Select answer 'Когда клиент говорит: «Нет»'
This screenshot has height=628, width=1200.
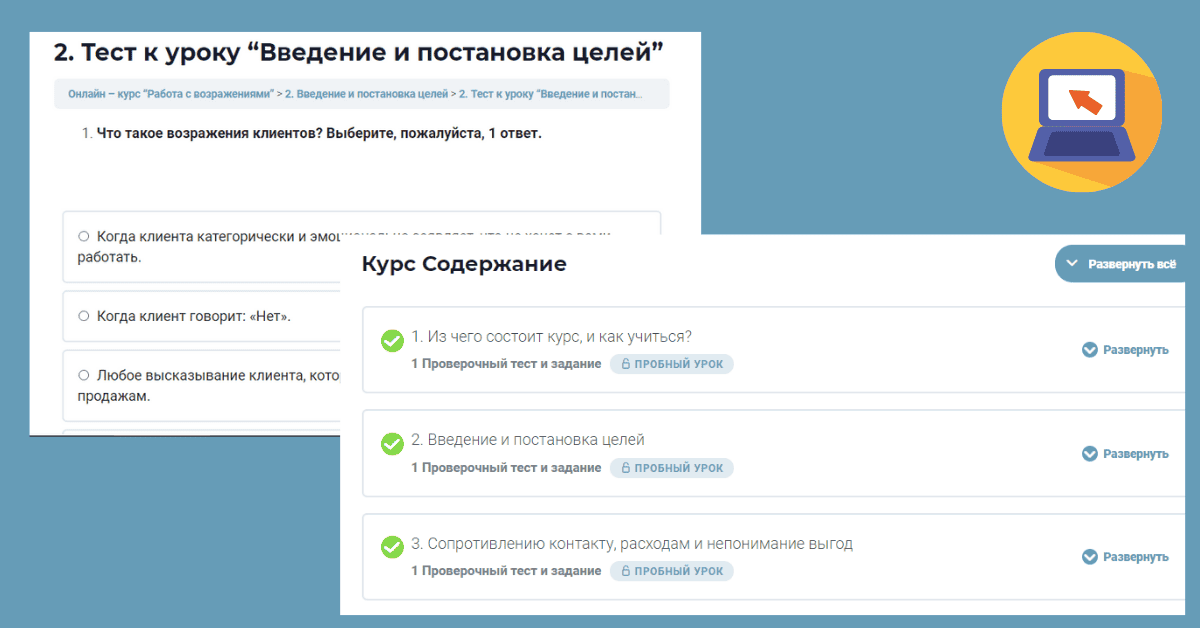84,317
